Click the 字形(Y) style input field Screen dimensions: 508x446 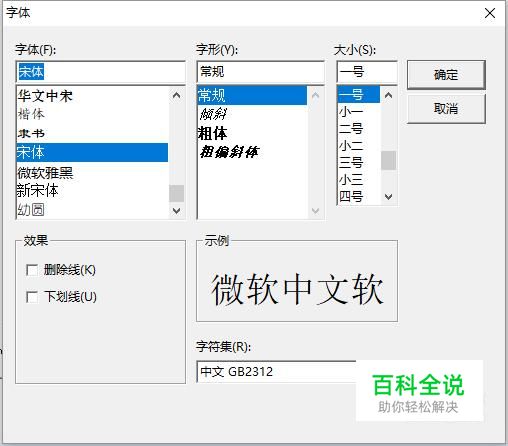260,72
